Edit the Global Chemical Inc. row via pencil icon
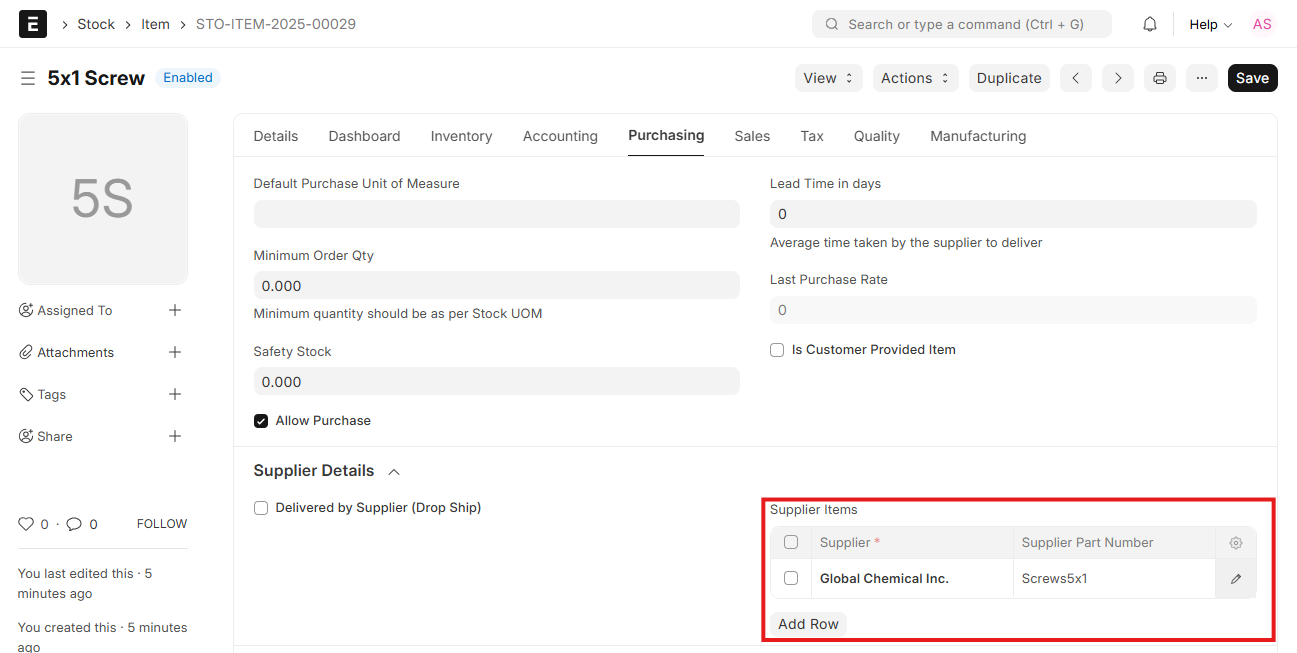The image size is (1297, 653). coord(1235,578)
